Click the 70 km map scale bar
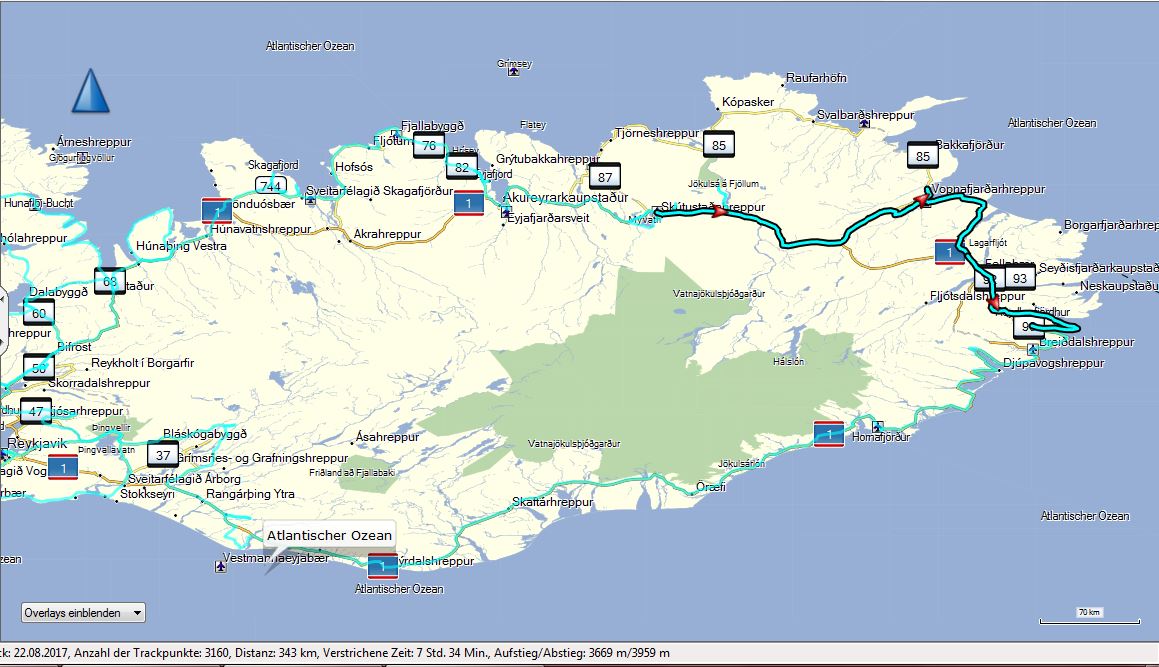 coord(1087,617)
